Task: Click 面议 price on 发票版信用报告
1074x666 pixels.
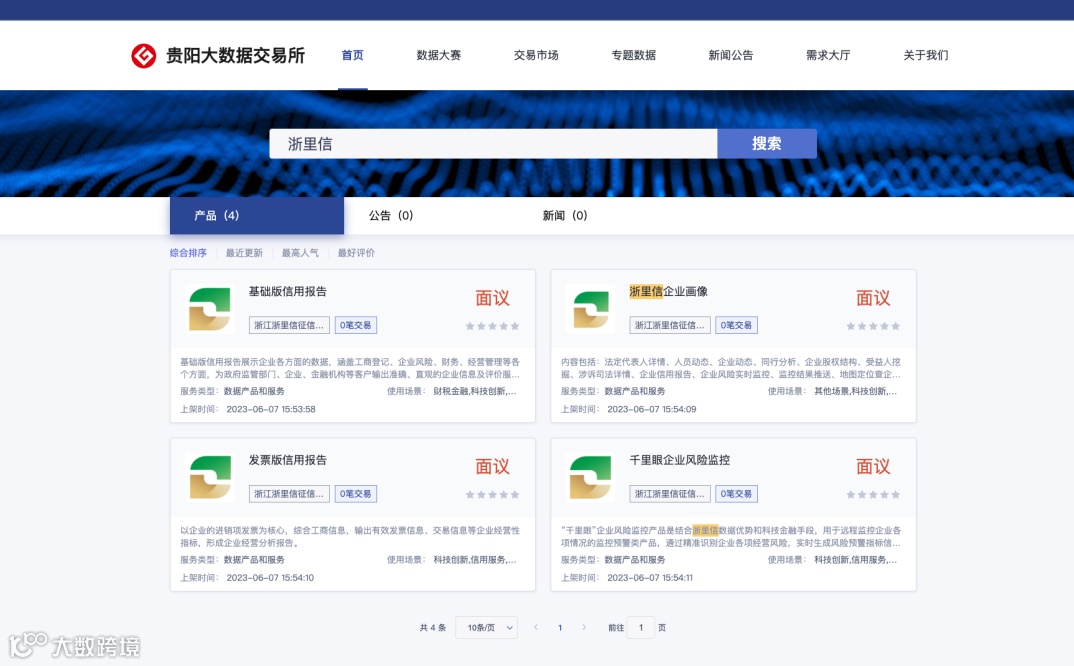Action: 492,467
